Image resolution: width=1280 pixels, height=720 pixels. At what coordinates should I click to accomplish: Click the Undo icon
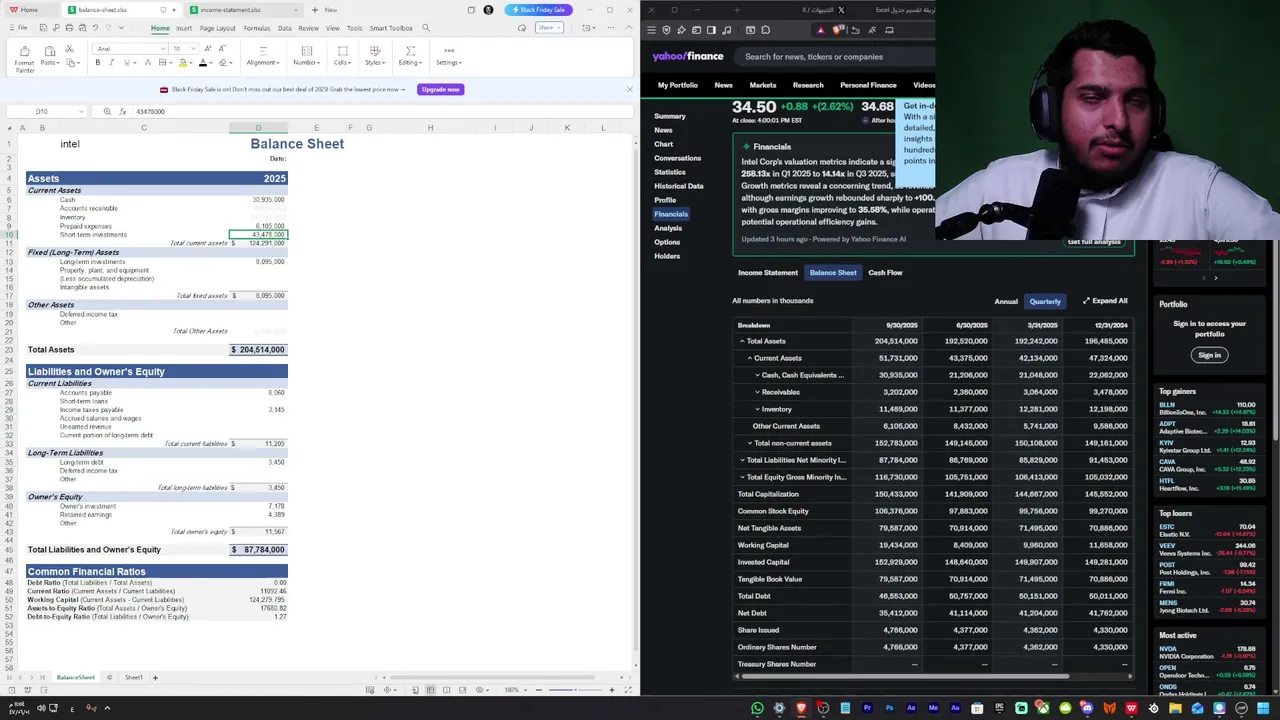tap(95, 28)
